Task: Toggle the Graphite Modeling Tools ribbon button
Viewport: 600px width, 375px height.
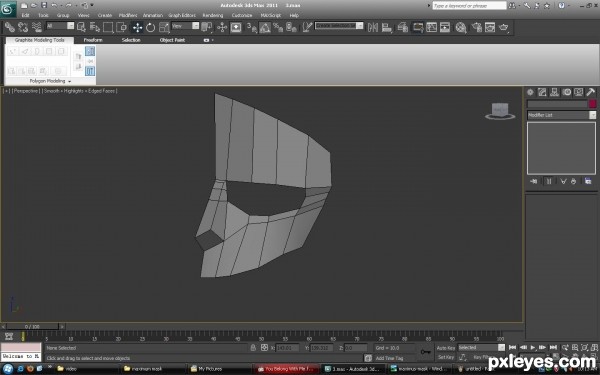Action: pyautogui.click(x=418, y=27)
